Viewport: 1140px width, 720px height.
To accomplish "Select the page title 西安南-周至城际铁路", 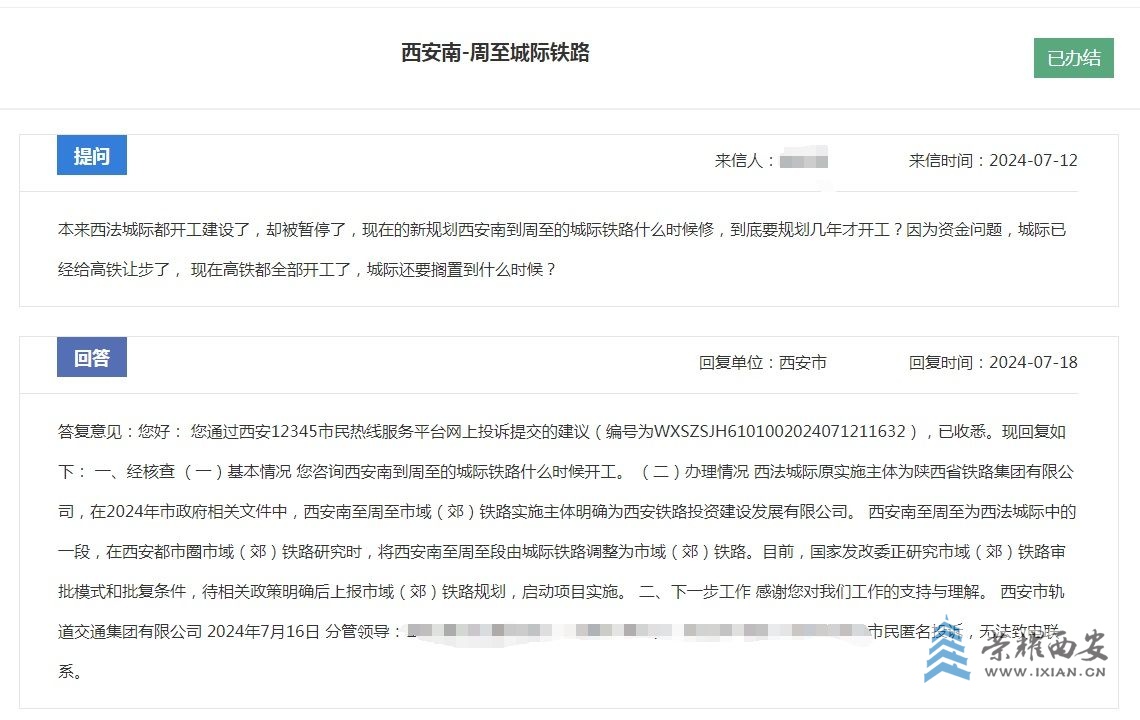I will [x=495, y=53].
